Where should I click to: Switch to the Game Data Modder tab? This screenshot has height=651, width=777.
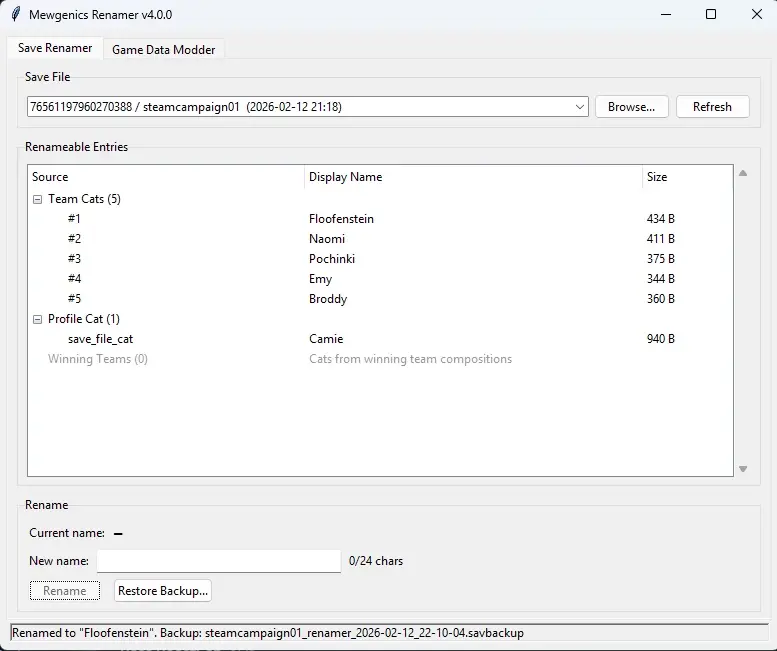click(163, 50)
